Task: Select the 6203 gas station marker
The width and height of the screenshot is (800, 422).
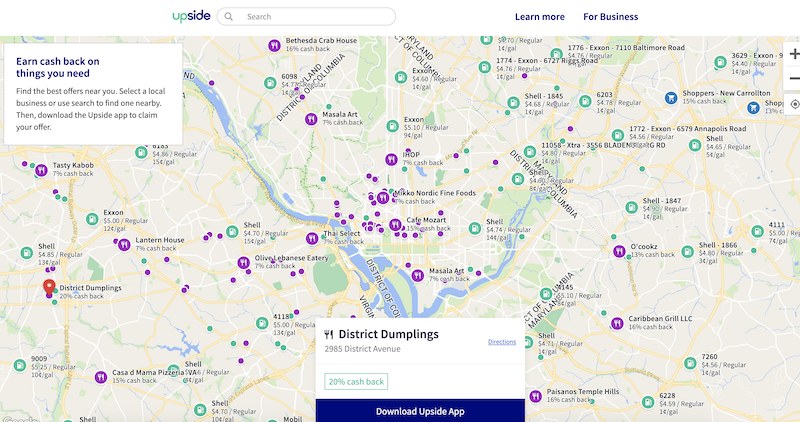Action: coord(585,102)
